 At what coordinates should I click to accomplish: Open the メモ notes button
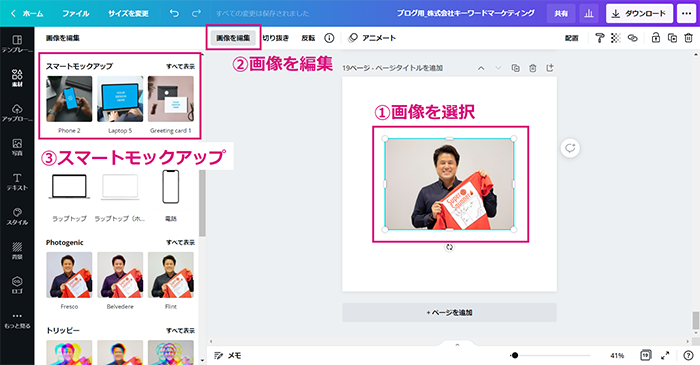pyautogui.click(x=228, y=355)
